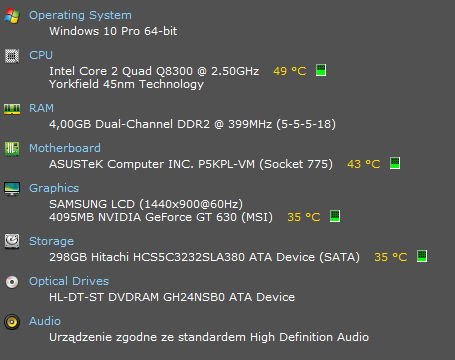
Task: Click the Graphics monitor icon
Action: tap(12, 189)
